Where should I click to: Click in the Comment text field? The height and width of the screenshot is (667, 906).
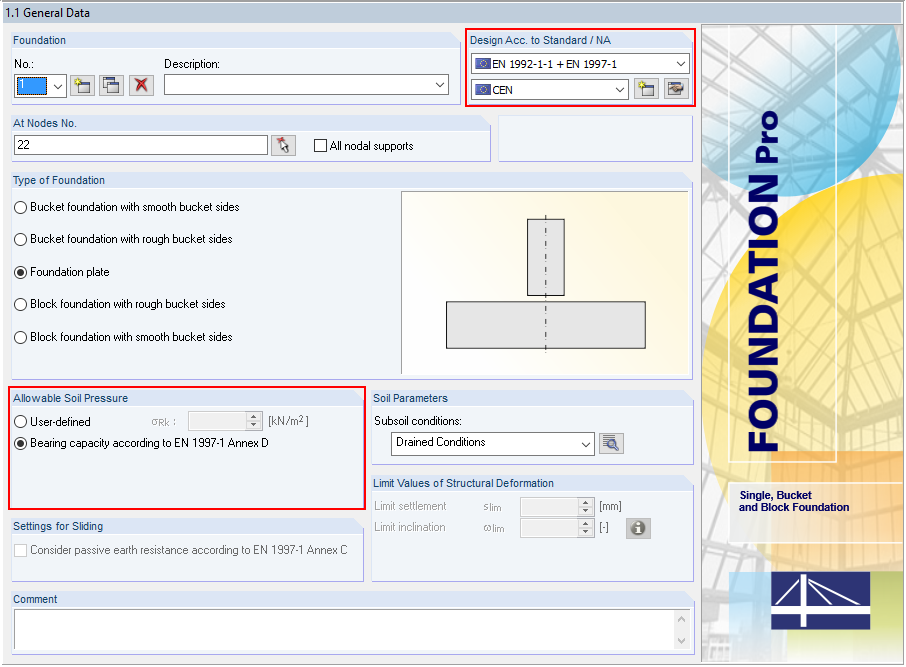(340, 628)
